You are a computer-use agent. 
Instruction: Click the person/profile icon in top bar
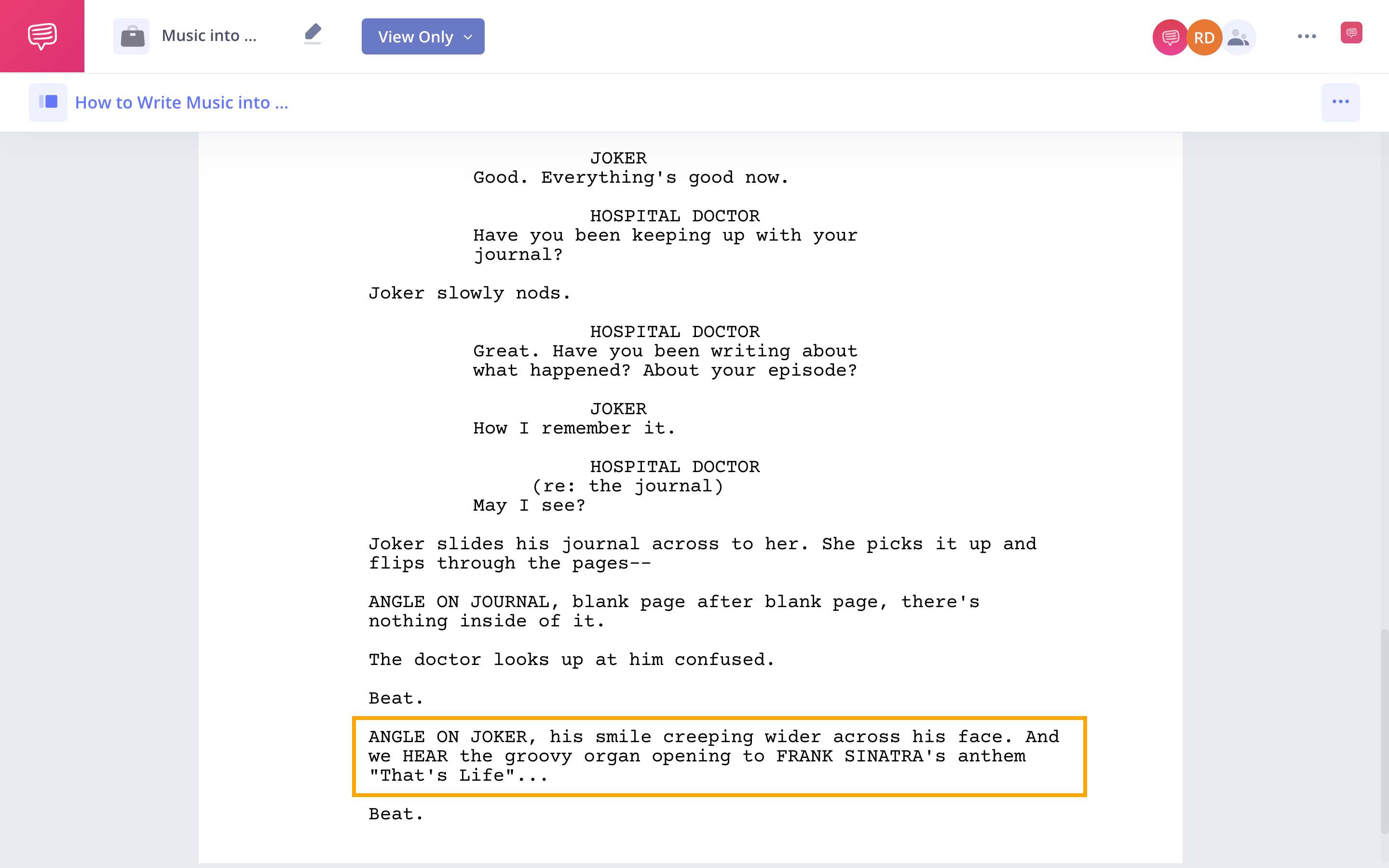click(1239, 37)
